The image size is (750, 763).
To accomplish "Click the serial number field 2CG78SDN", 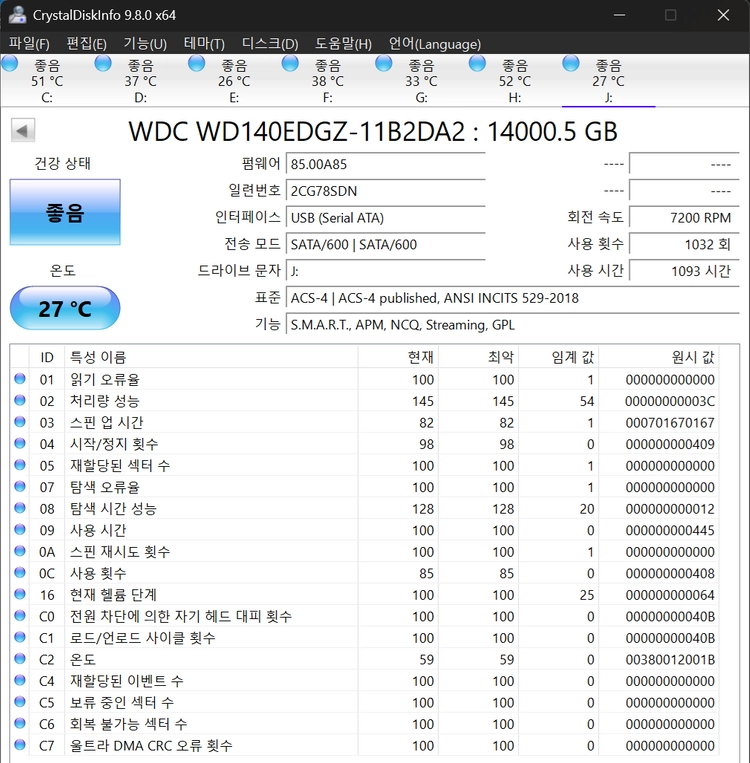I will (385, 191).
